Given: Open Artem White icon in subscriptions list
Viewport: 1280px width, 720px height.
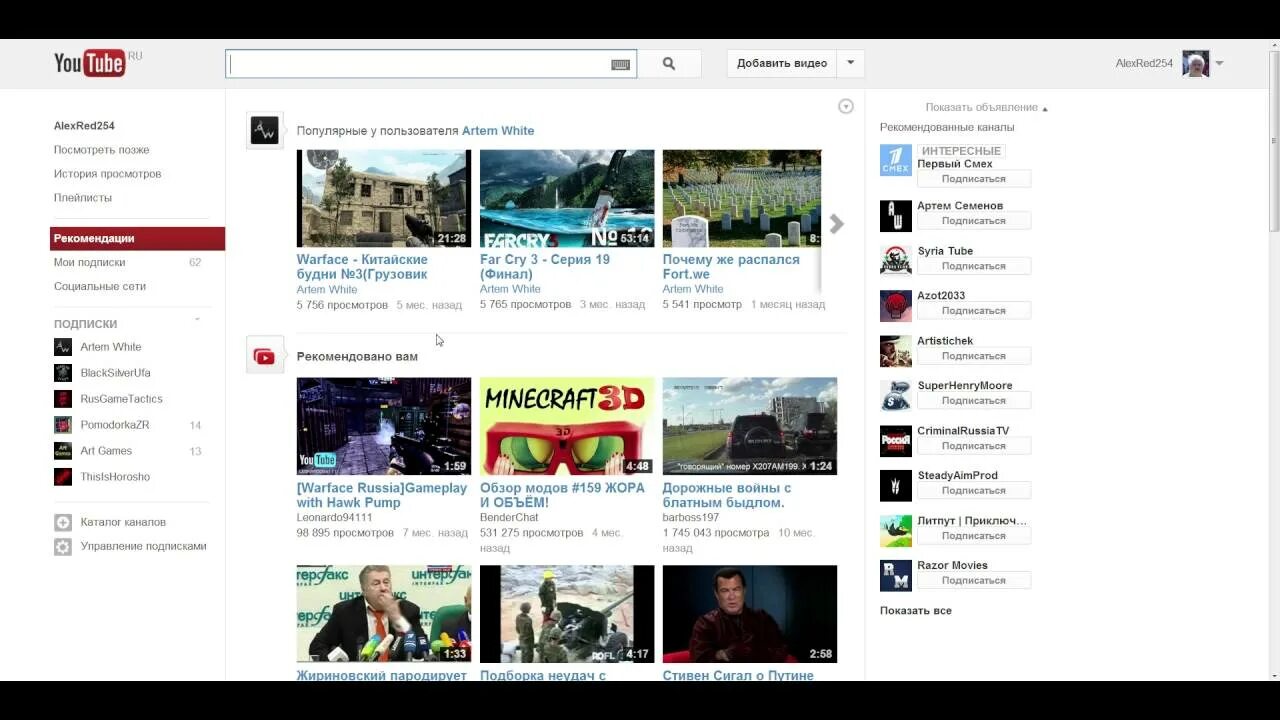Looking at the screenshot, I should pos(63,347).
